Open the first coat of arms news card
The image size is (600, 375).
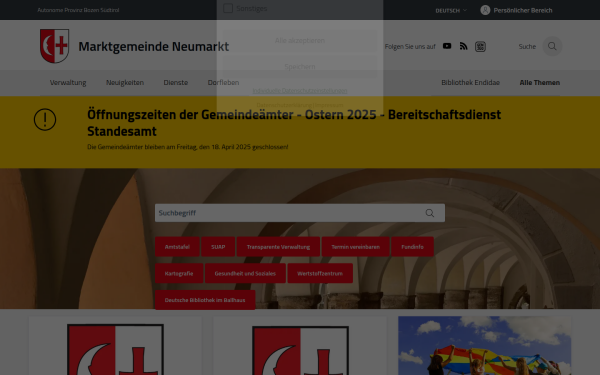[x=115, y=346]
